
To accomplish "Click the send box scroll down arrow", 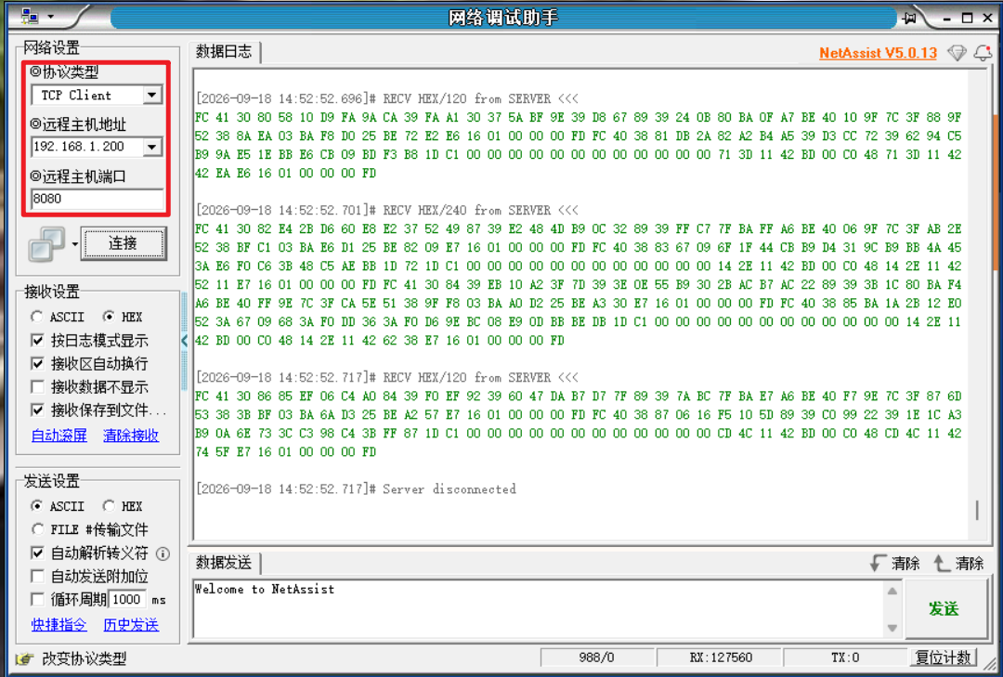I will 892,628.
